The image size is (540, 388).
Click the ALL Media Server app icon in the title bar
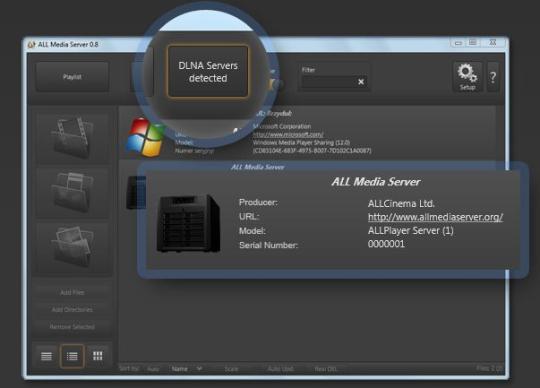(31, 44)
